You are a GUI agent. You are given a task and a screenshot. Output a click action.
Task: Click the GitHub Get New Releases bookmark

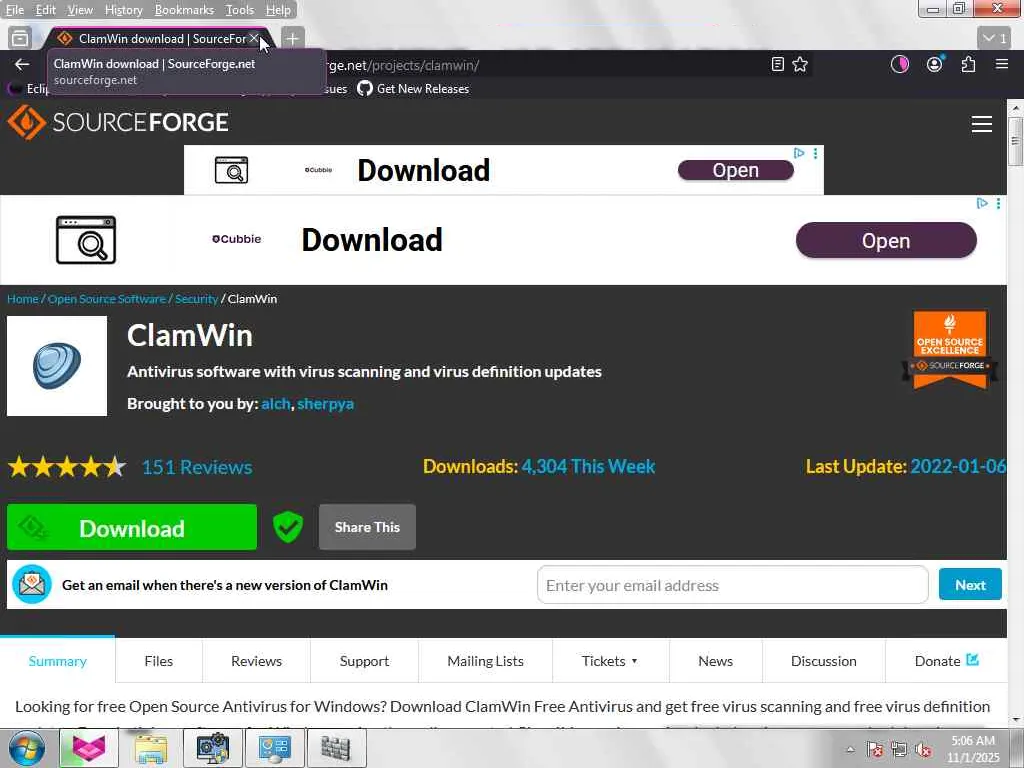(x=413, y=88)
